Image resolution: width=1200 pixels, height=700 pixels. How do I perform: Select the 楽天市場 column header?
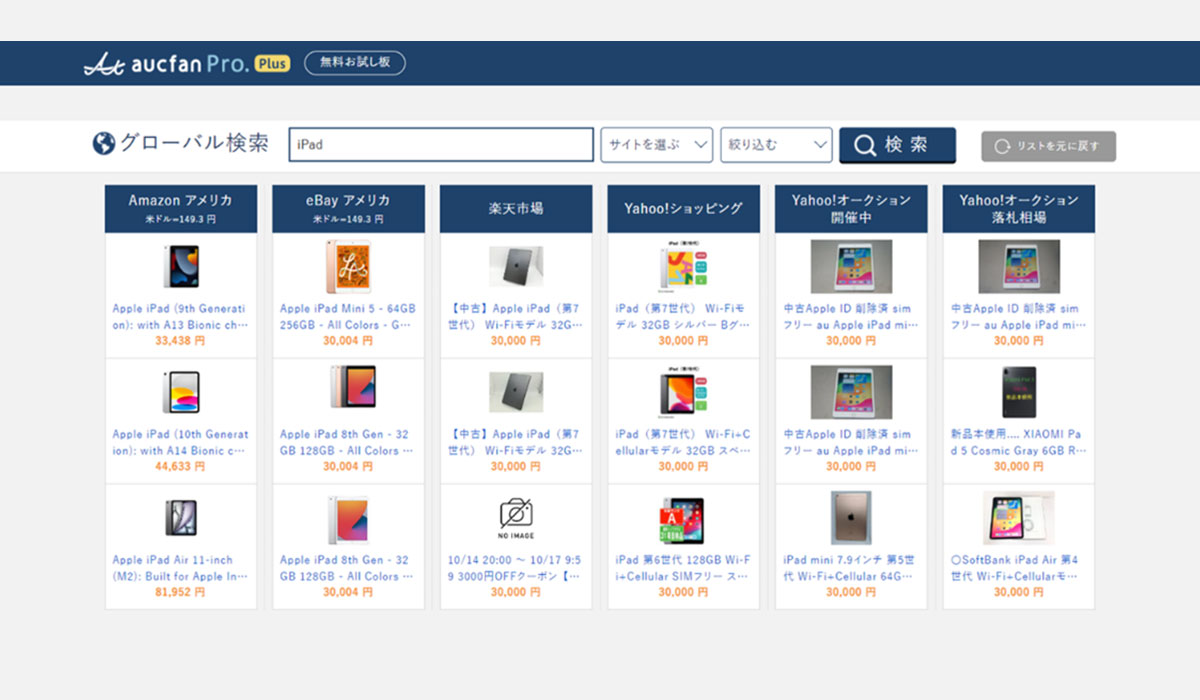pyautogui.click(x=516, y=208)
